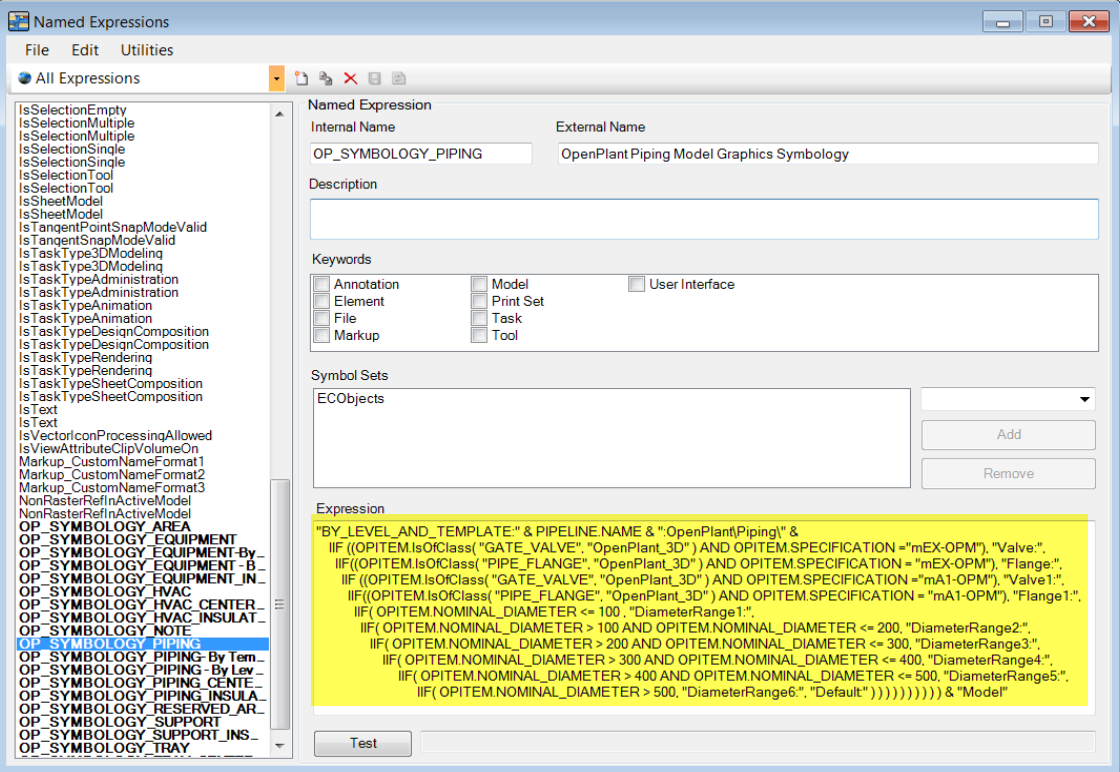Open the Edit menu
This screenshot has width=1120, height=772.
(85, 50)
